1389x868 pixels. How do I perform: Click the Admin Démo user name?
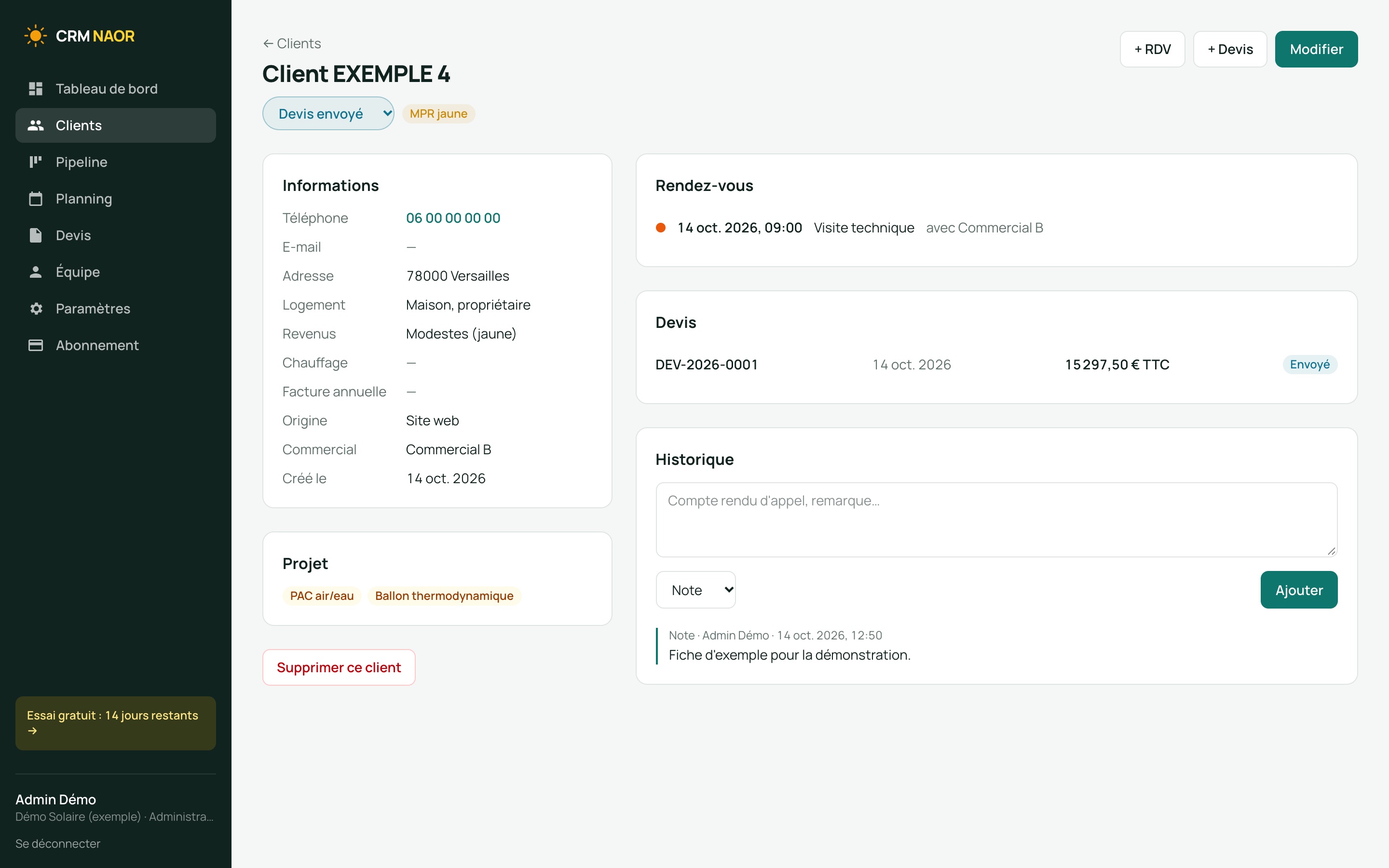[x=55, y=799]
